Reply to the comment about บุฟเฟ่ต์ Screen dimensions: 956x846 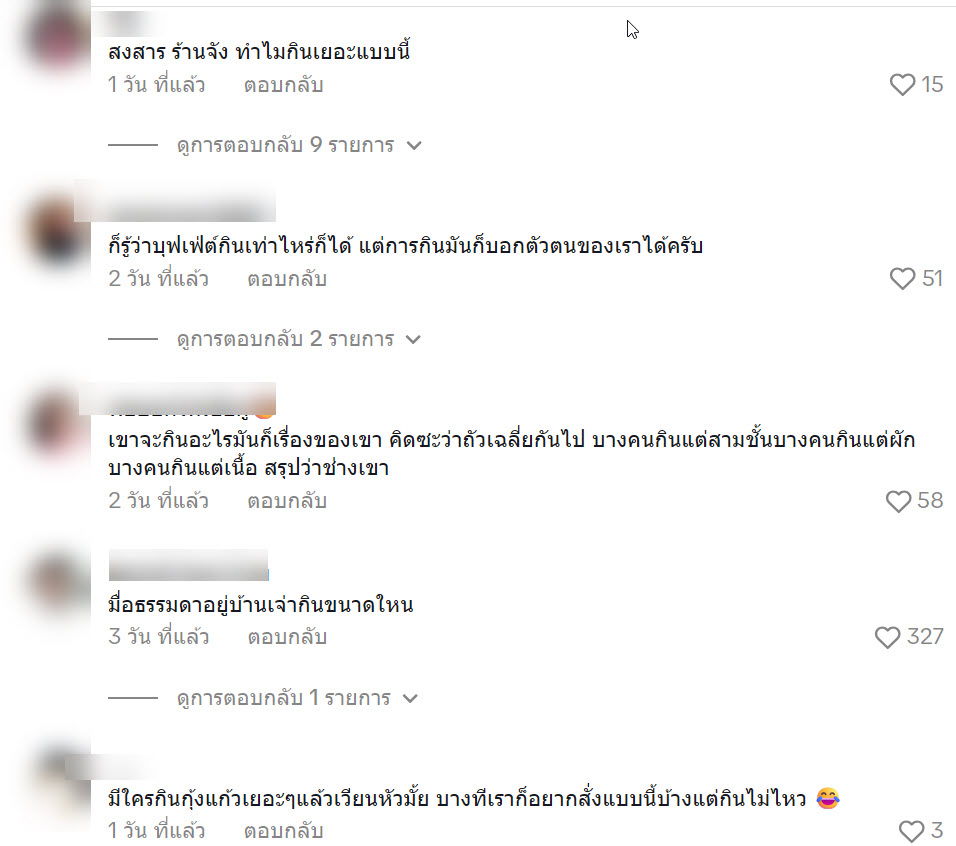[x=287, y=279]
